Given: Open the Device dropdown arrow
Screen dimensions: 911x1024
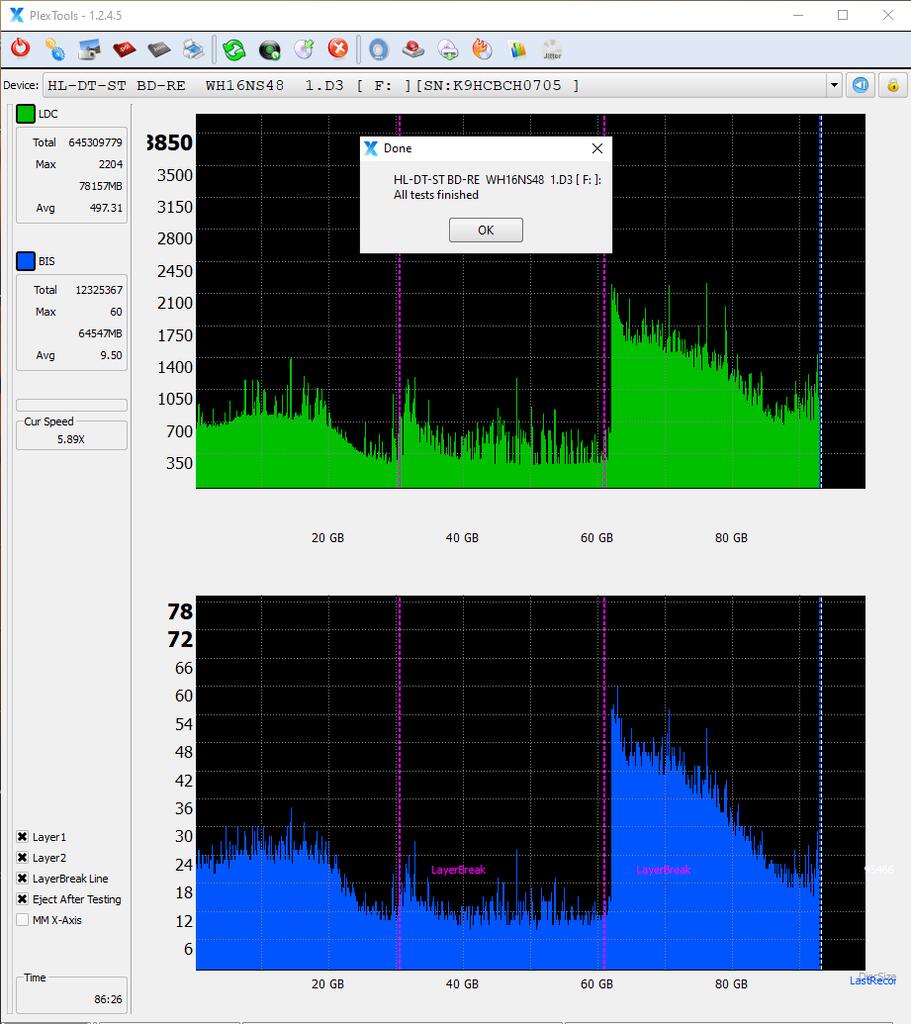Looking at the screenshot, I should point(834,86).
